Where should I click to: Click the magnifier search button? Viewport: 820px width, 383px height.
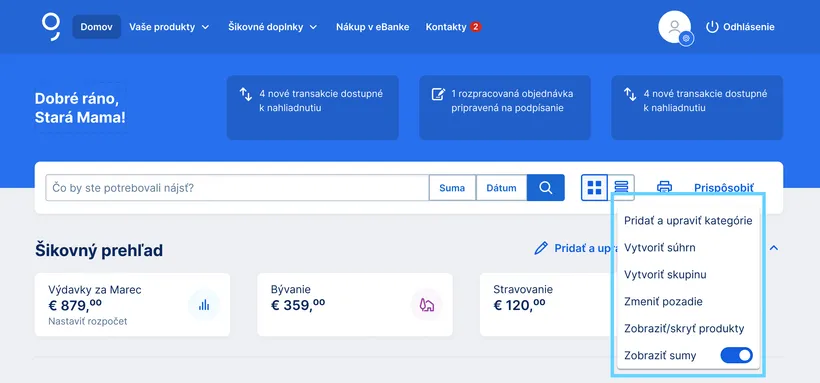545,188
